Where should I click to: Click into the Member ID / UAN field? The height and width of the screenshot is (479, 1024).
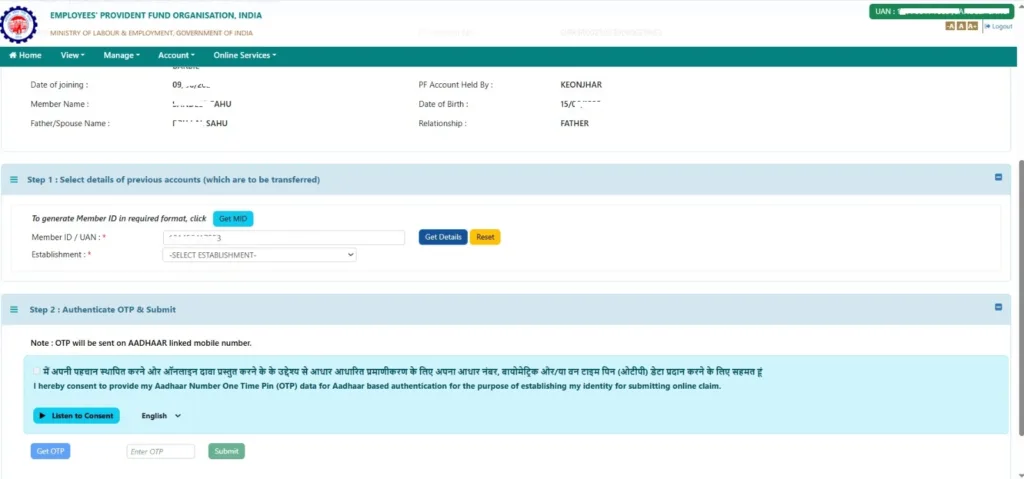pyautogui.click(x=283, y=238)
